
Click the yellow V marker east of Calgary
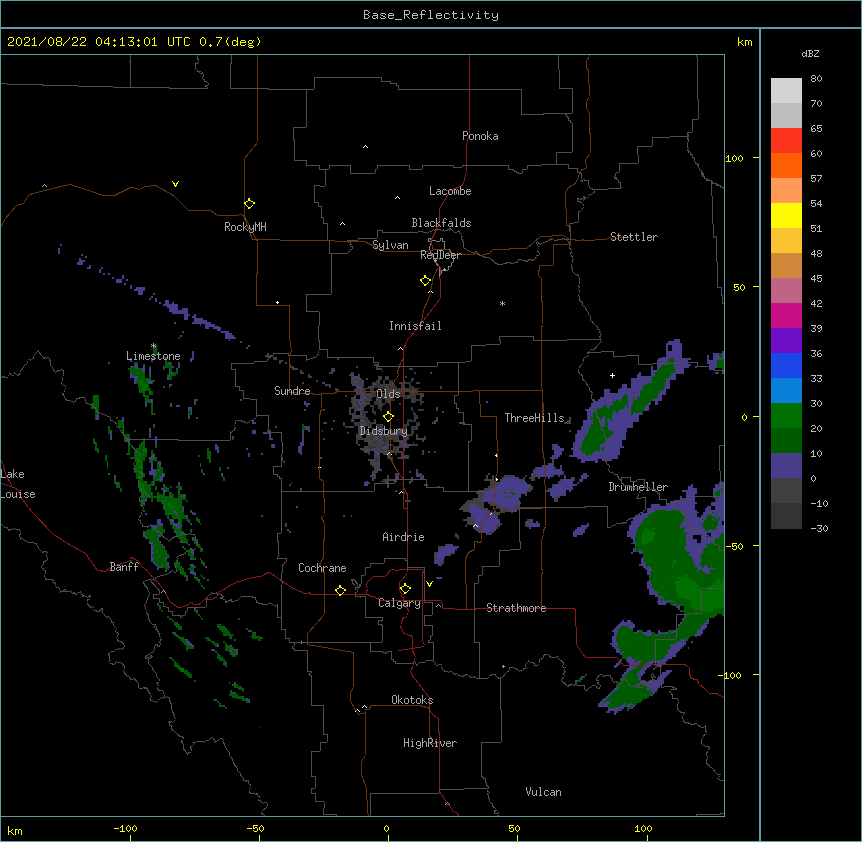coord(429,584)
